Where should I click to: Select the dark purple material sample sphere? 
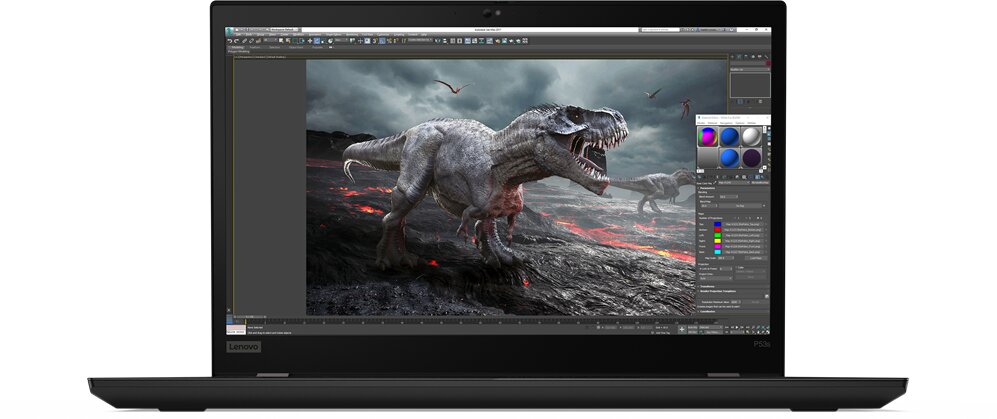pyautogui.click(x=752, y=158)
